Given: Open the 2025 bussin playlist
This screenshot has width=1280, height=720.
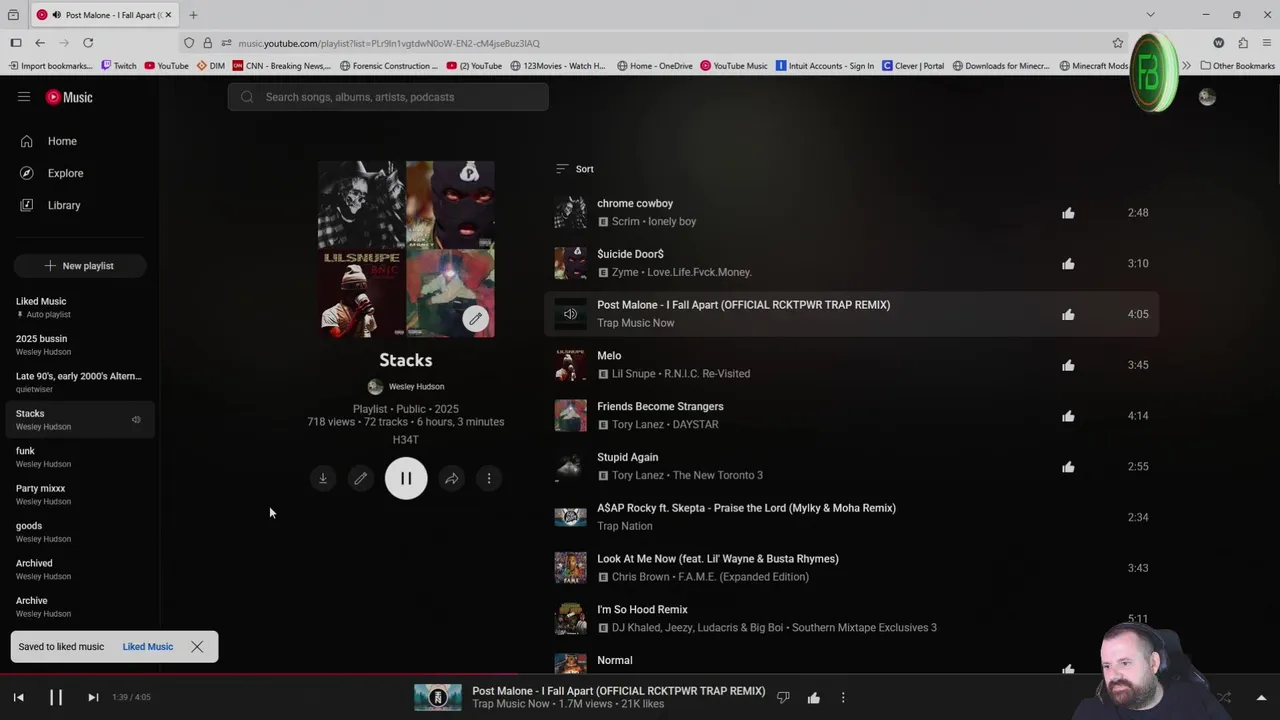Looking at the screenshot, I should 80,345.
